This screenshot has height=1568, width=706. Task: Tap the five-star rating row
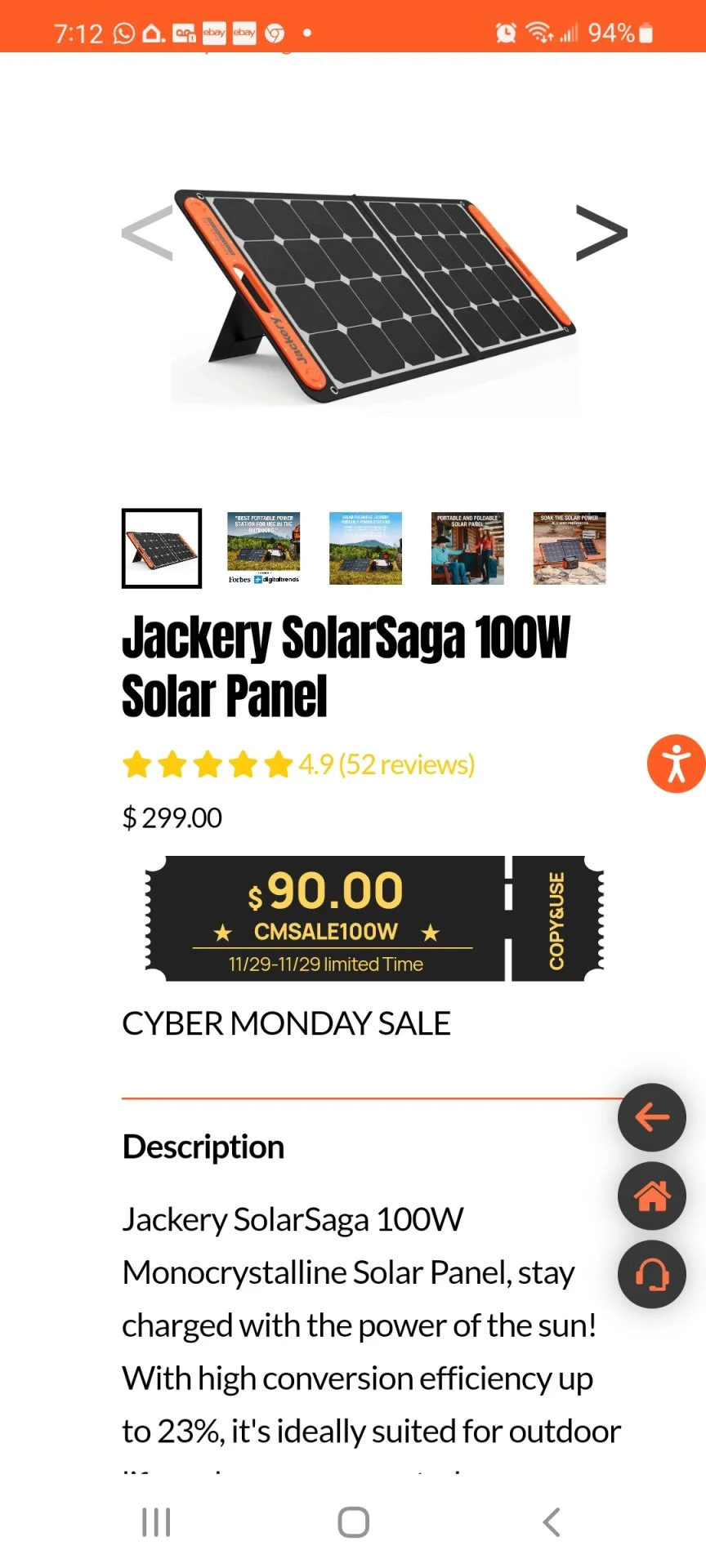pos(208,764)
